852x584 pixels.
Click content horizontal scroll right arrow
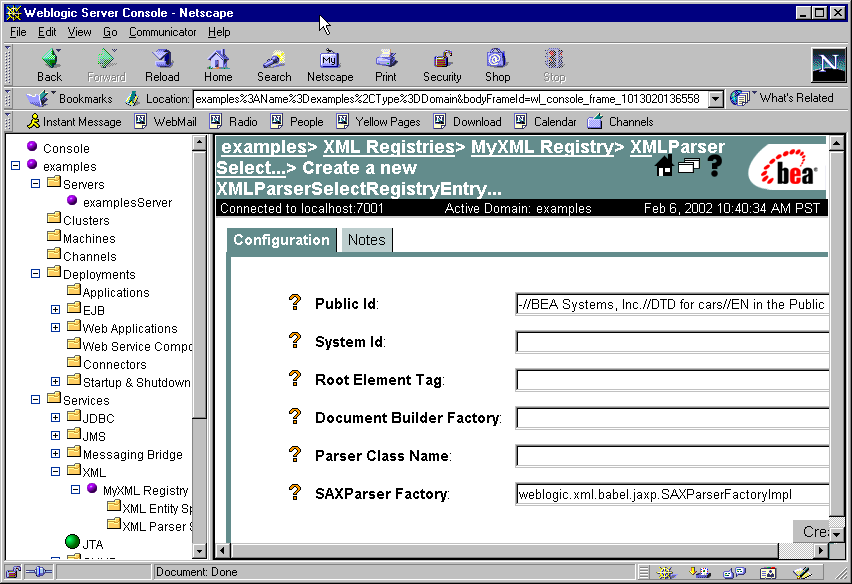820,550
